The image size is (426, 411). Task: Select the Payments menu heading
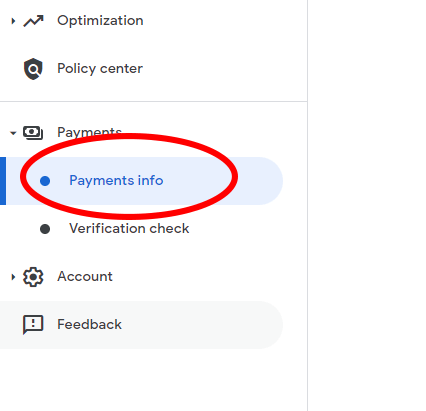[x=89, y=132]
